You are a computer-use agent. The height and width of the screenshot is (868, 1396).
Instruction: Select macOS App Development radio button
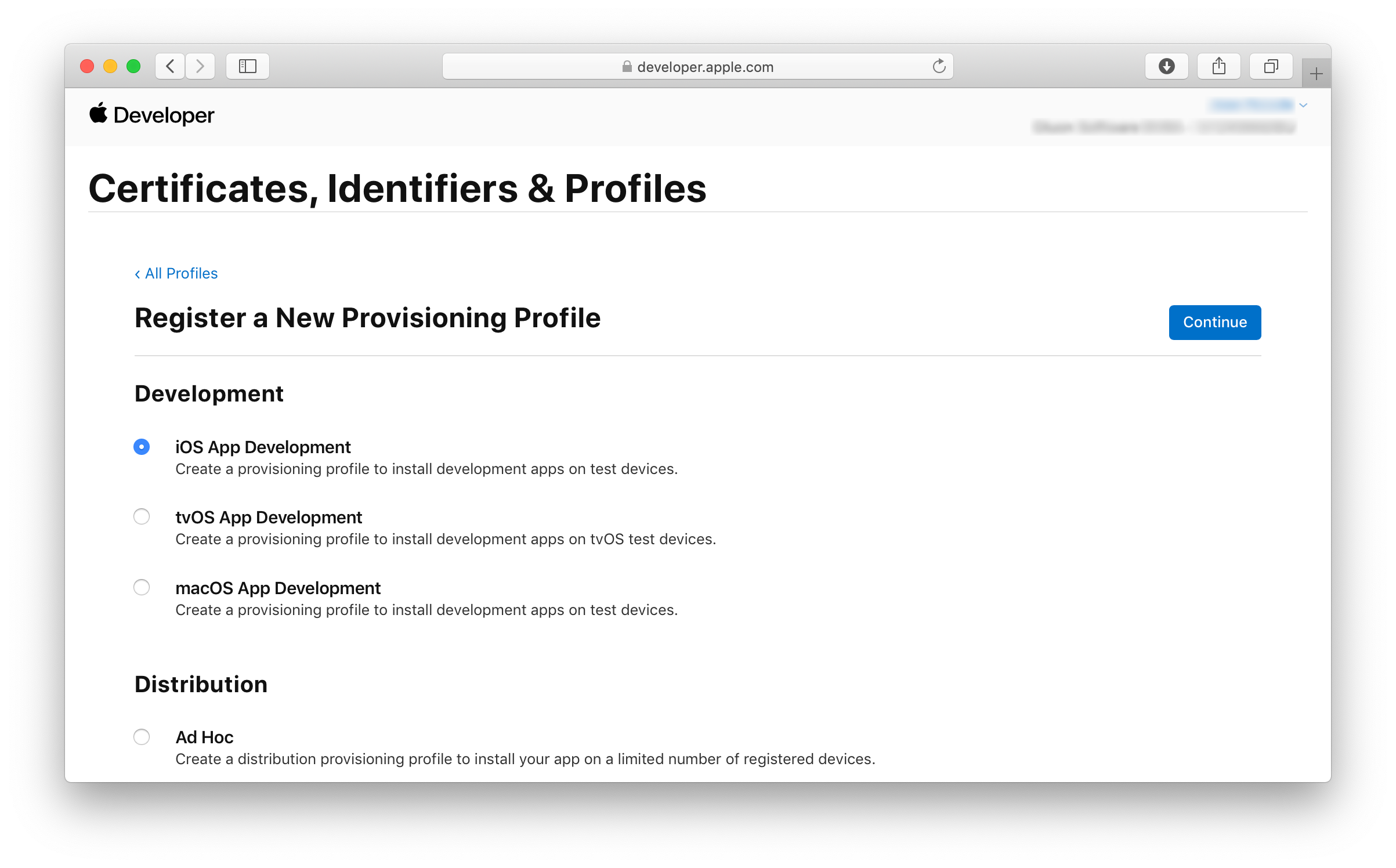(x=142, y=587)
